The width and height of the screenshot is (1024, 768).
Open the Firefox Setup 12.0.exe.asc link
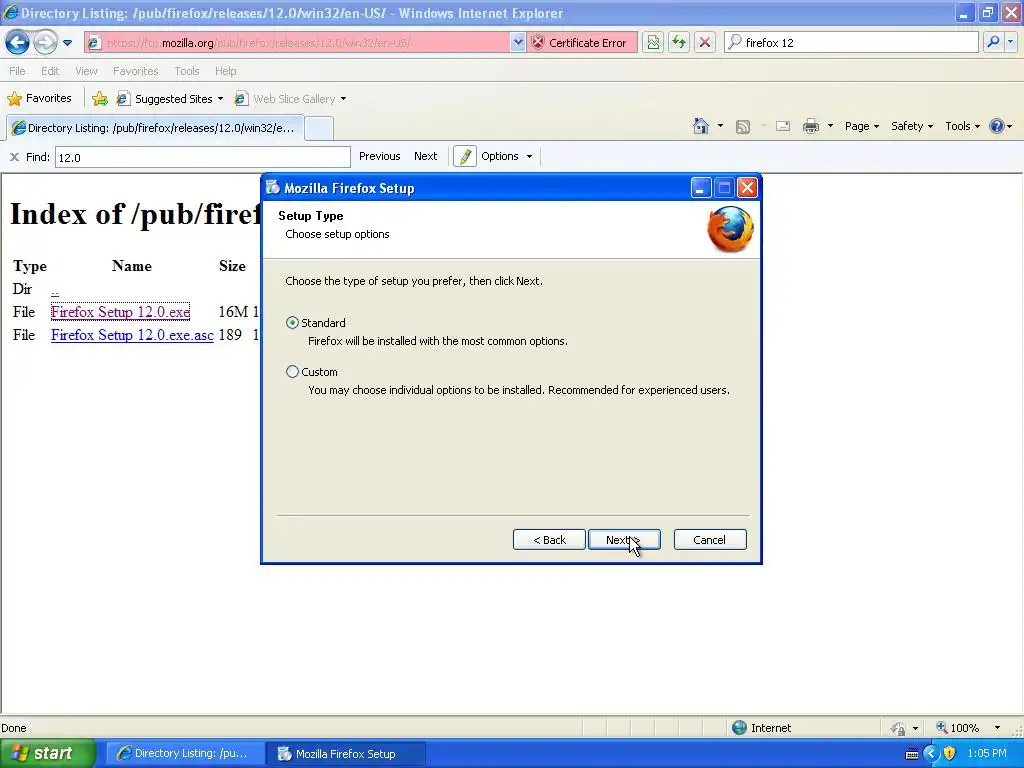[132, 334]
